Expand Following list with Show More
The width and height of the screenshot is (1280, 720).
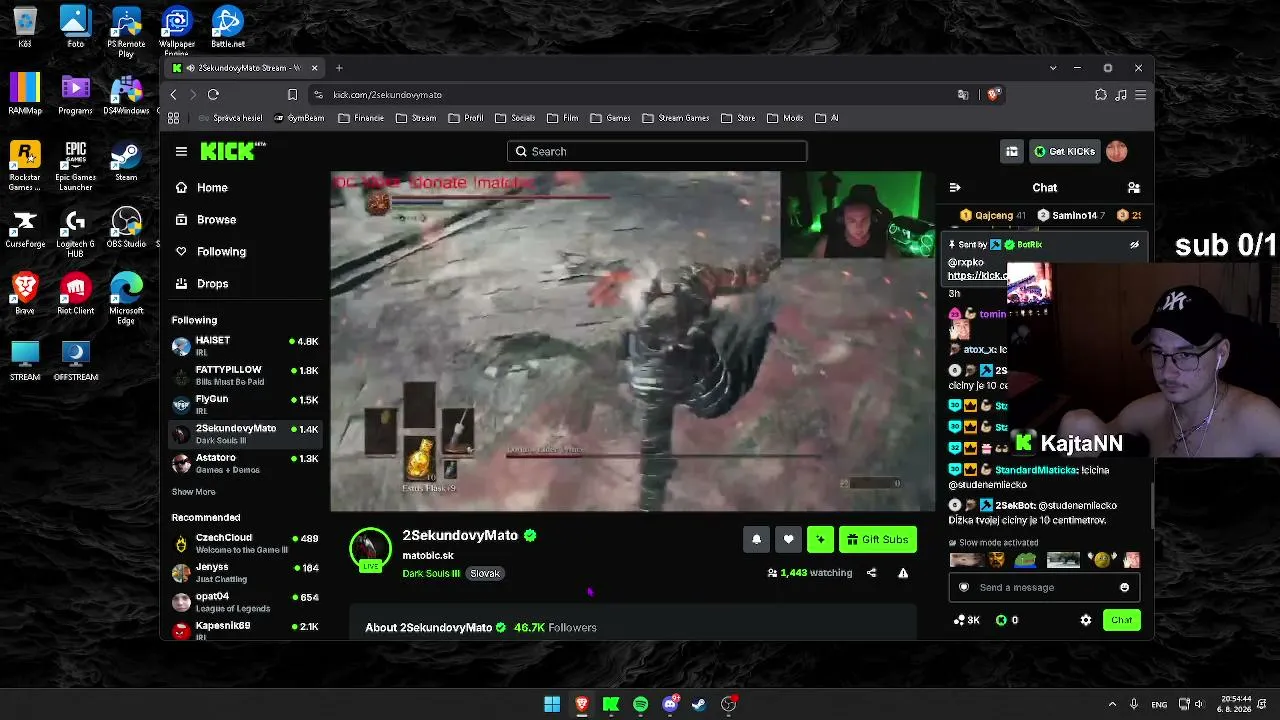(193, 492)
